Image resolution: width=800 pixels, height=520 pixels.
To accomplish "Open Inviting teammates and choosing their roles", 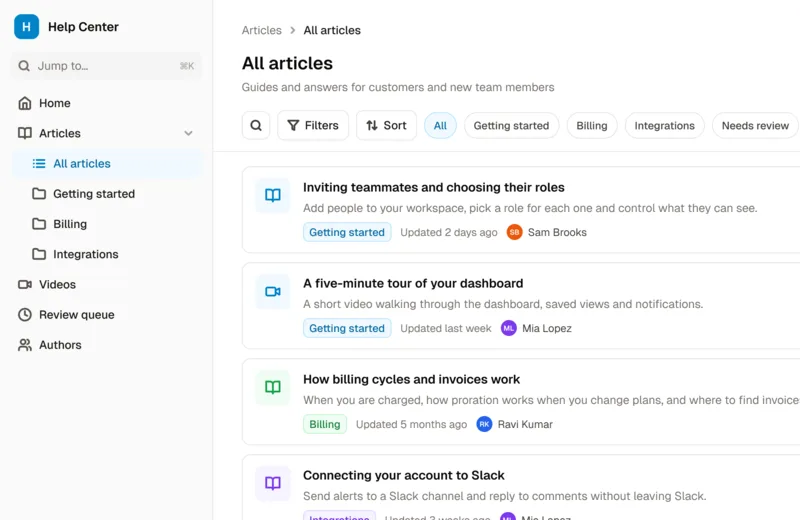I will [434, 187].
